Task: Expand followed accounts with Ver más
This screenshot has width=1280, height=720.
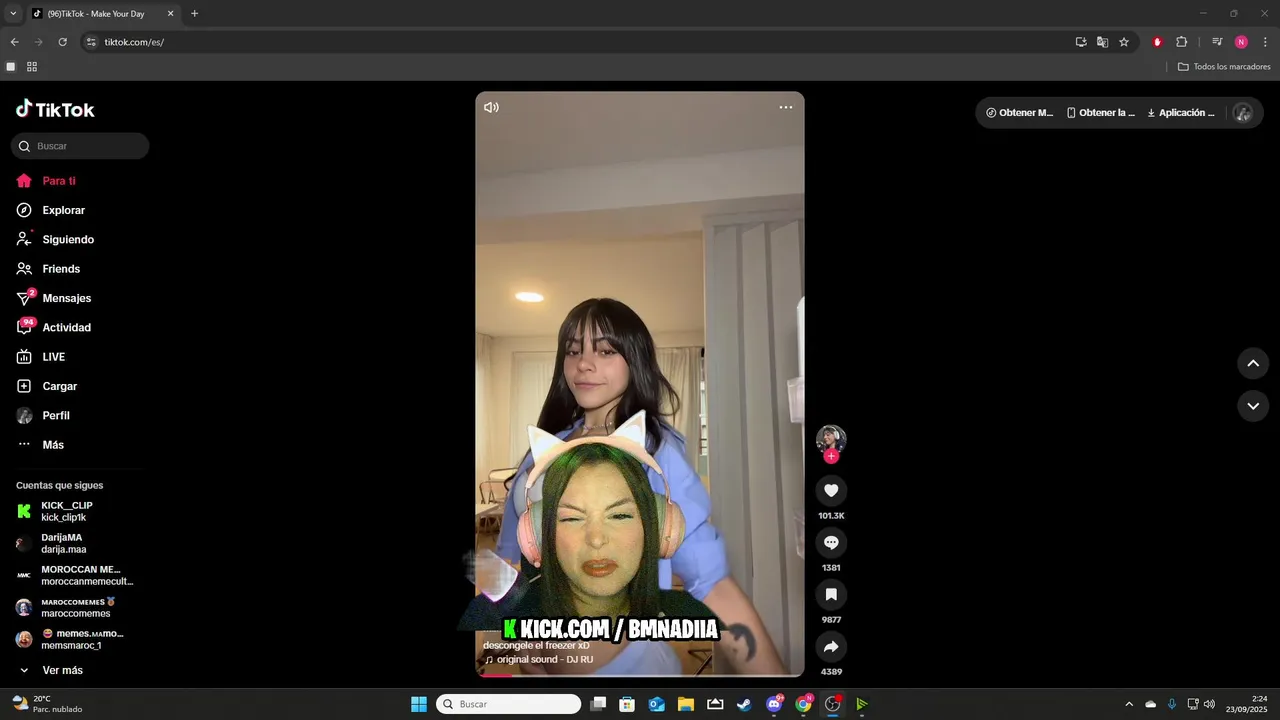Action: pos(50,670)
